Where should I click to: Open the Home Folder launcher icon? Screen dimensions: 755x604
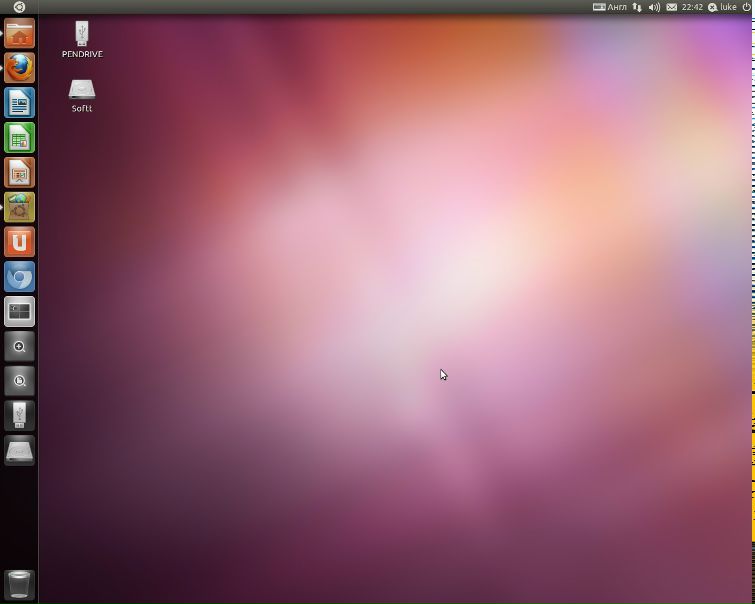tap(19, 34)
